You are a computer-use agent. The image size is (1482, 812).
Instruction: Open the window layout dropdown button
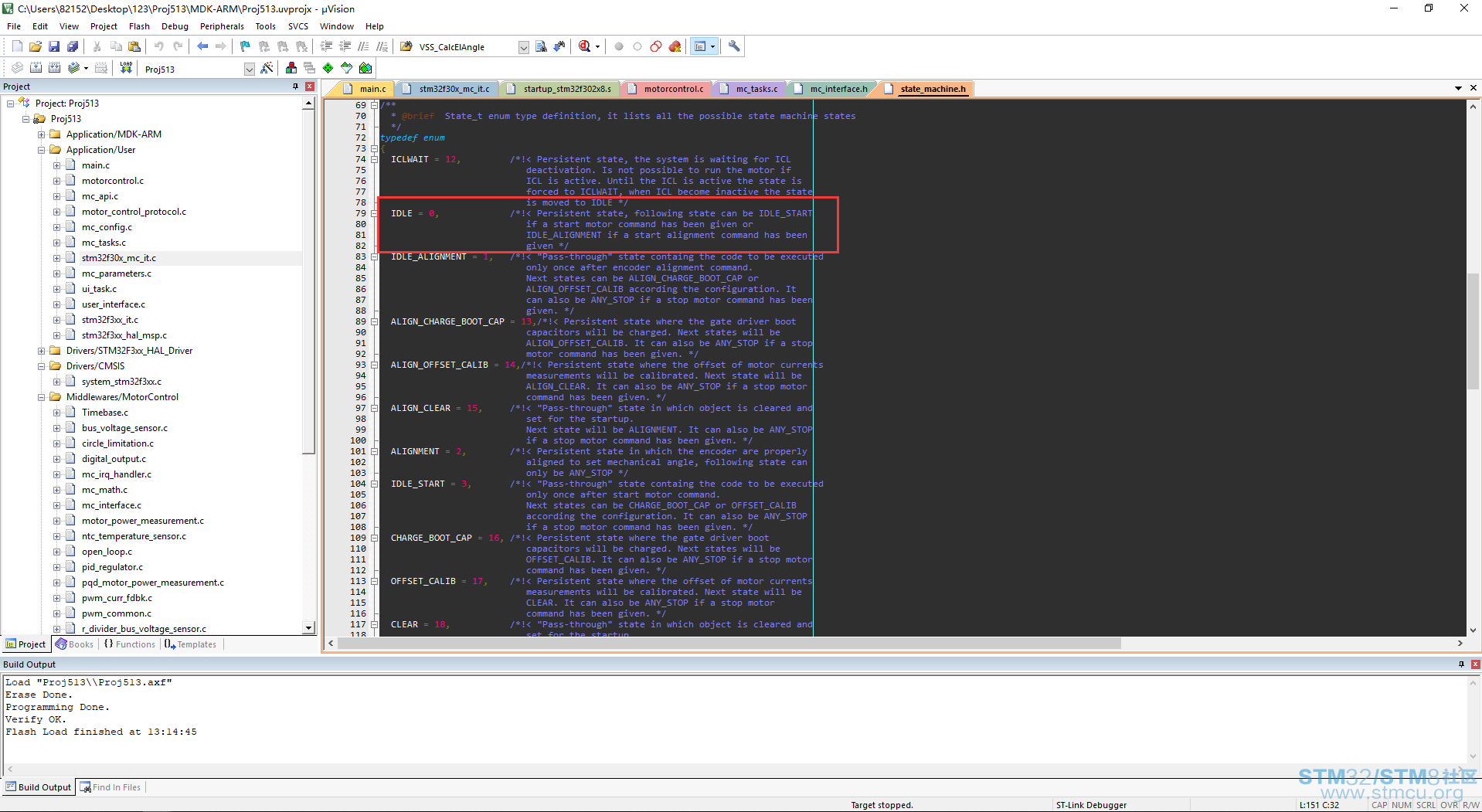pos(712,46)
